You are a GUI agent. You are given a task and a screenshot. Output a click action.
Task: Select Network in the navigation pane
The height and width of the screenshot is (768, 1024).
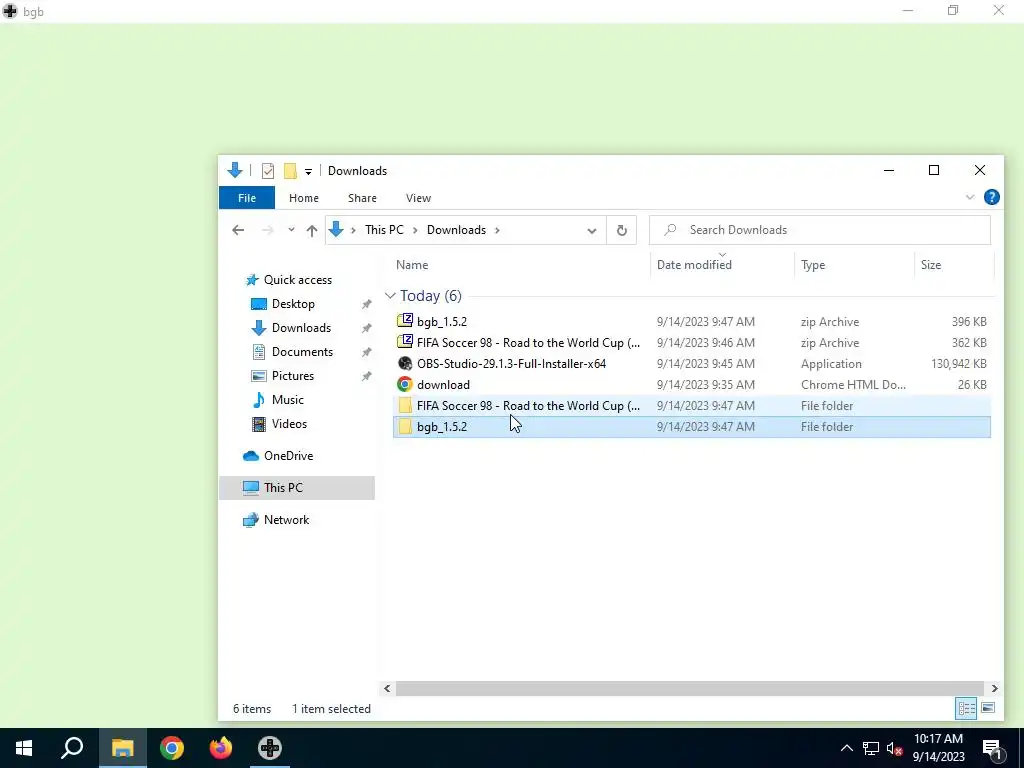[x=286, y=520]
